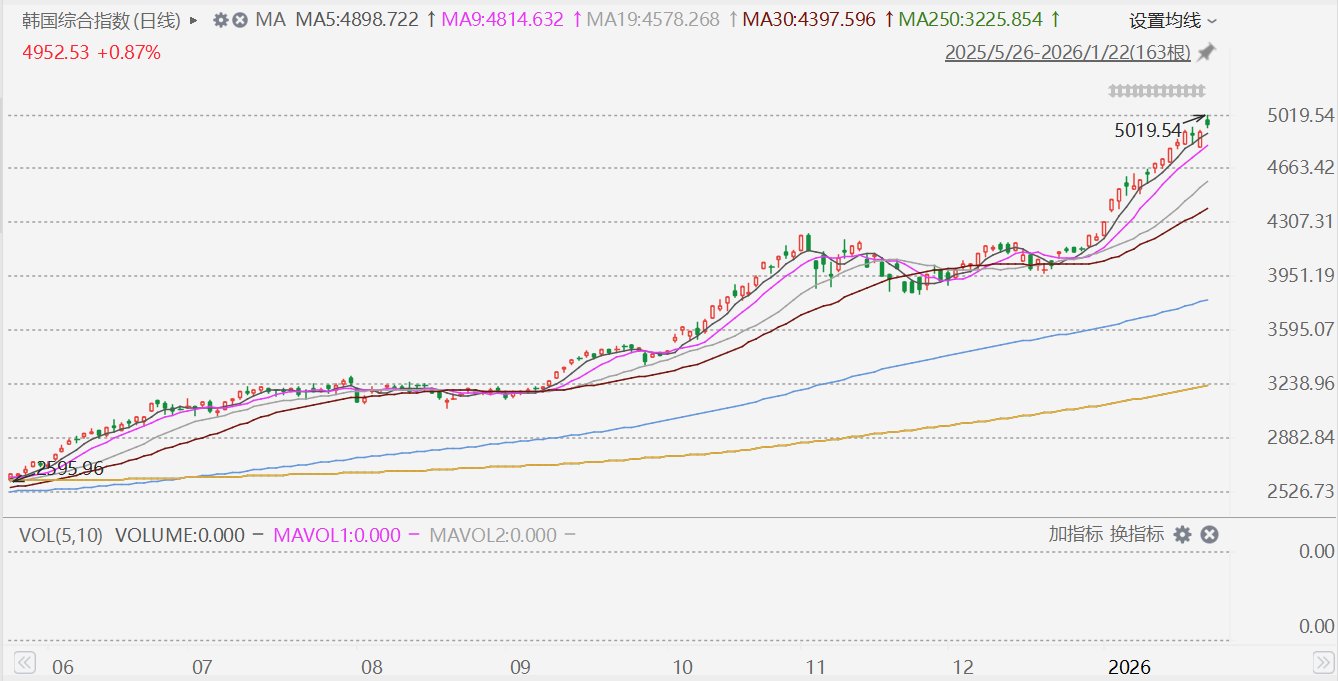
Task: Open the 2025/5/26-2026/1/22 date range link
Action: coord(1068,52)
